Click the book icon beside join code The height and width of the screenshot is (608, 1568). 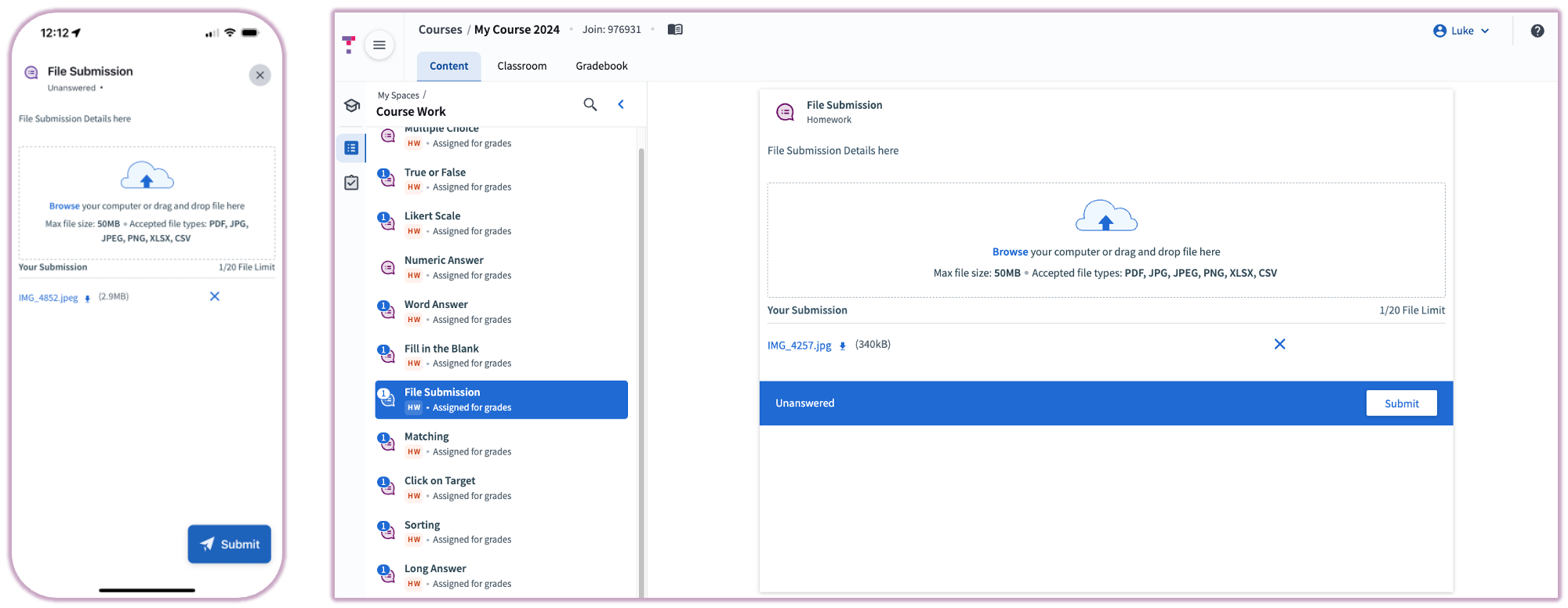coord(674,30)
